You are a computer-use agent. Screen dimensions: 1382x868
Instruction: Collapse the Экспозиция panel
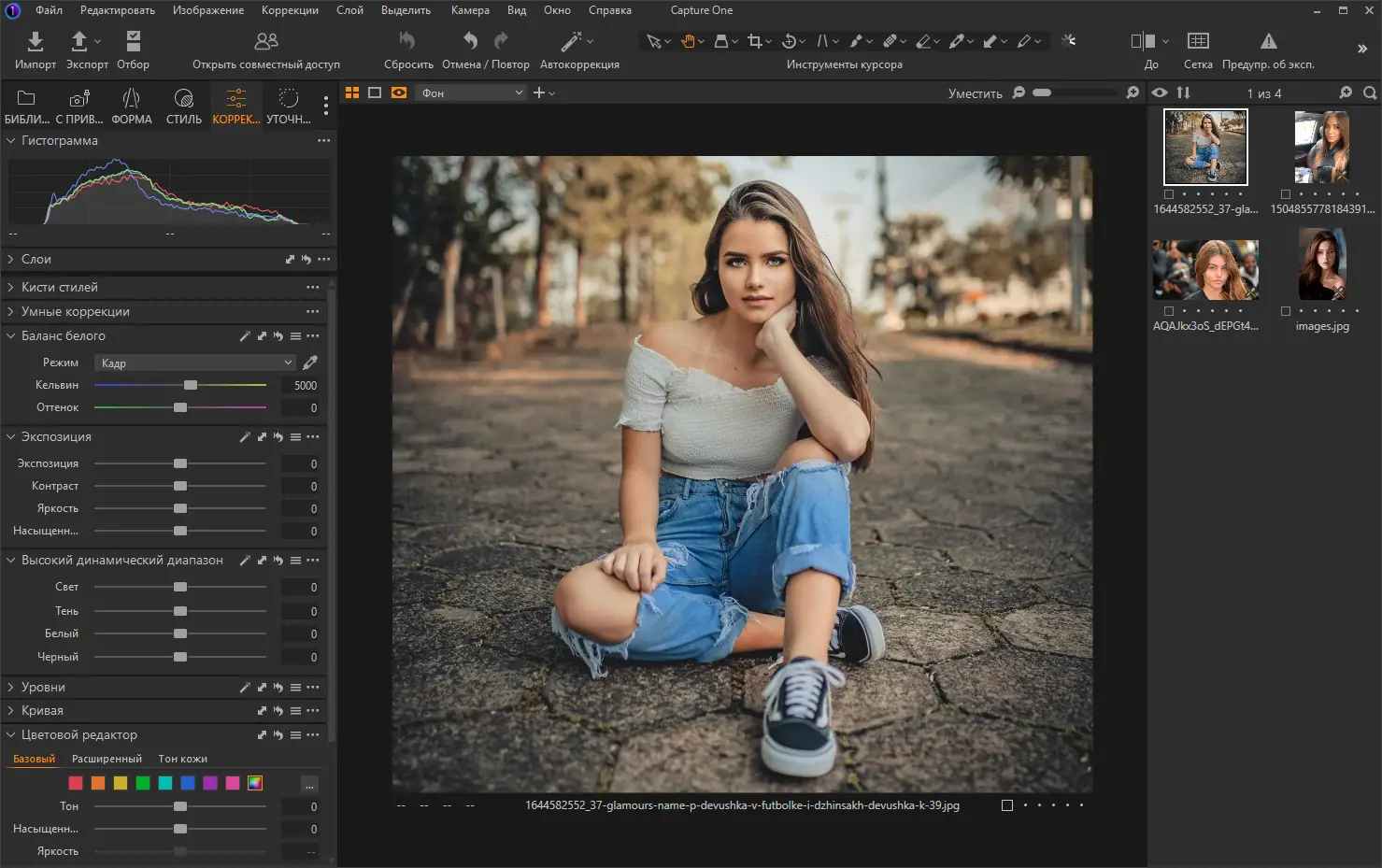tap(11, 436)
